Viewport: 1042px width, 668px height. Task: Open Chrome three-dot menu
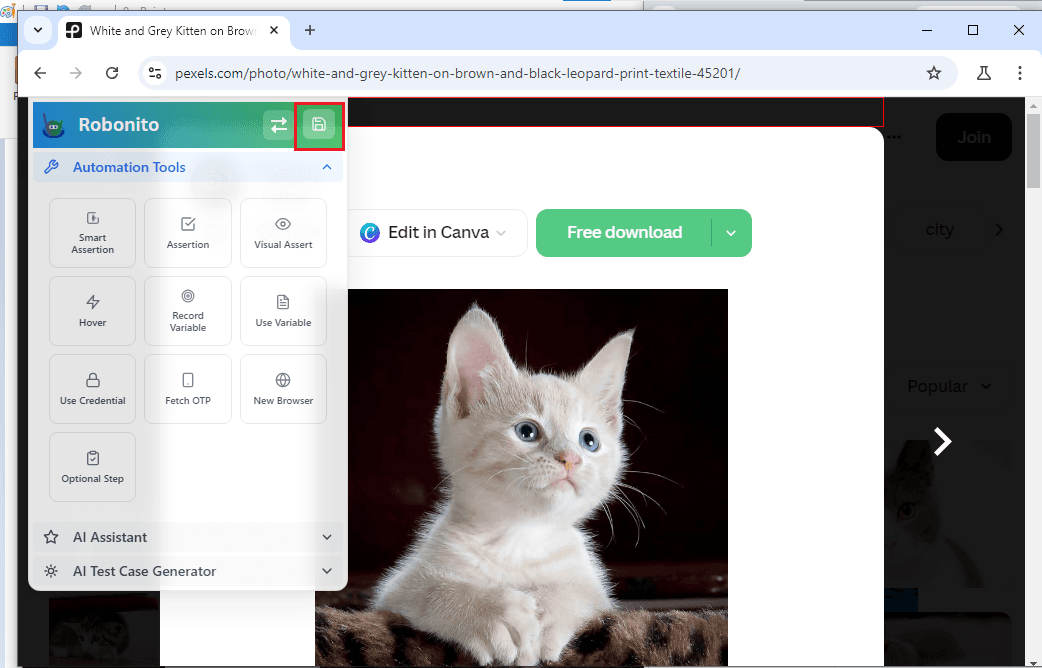(x=1019, y=73)
